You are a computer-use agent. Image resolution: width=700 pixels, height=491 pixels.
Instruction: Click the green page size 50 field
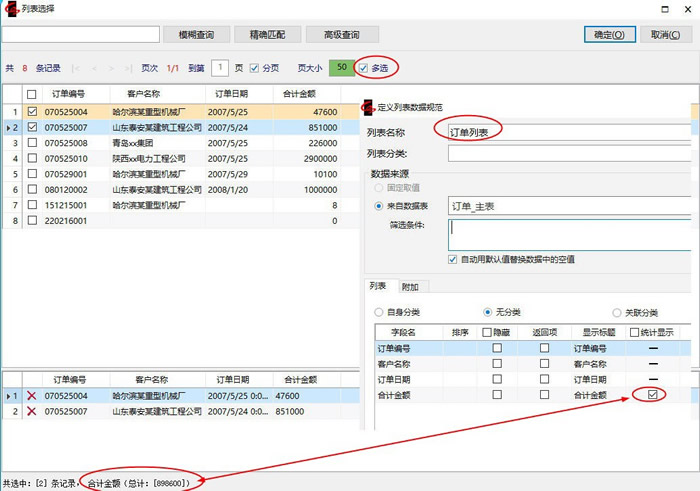(342, 68)
